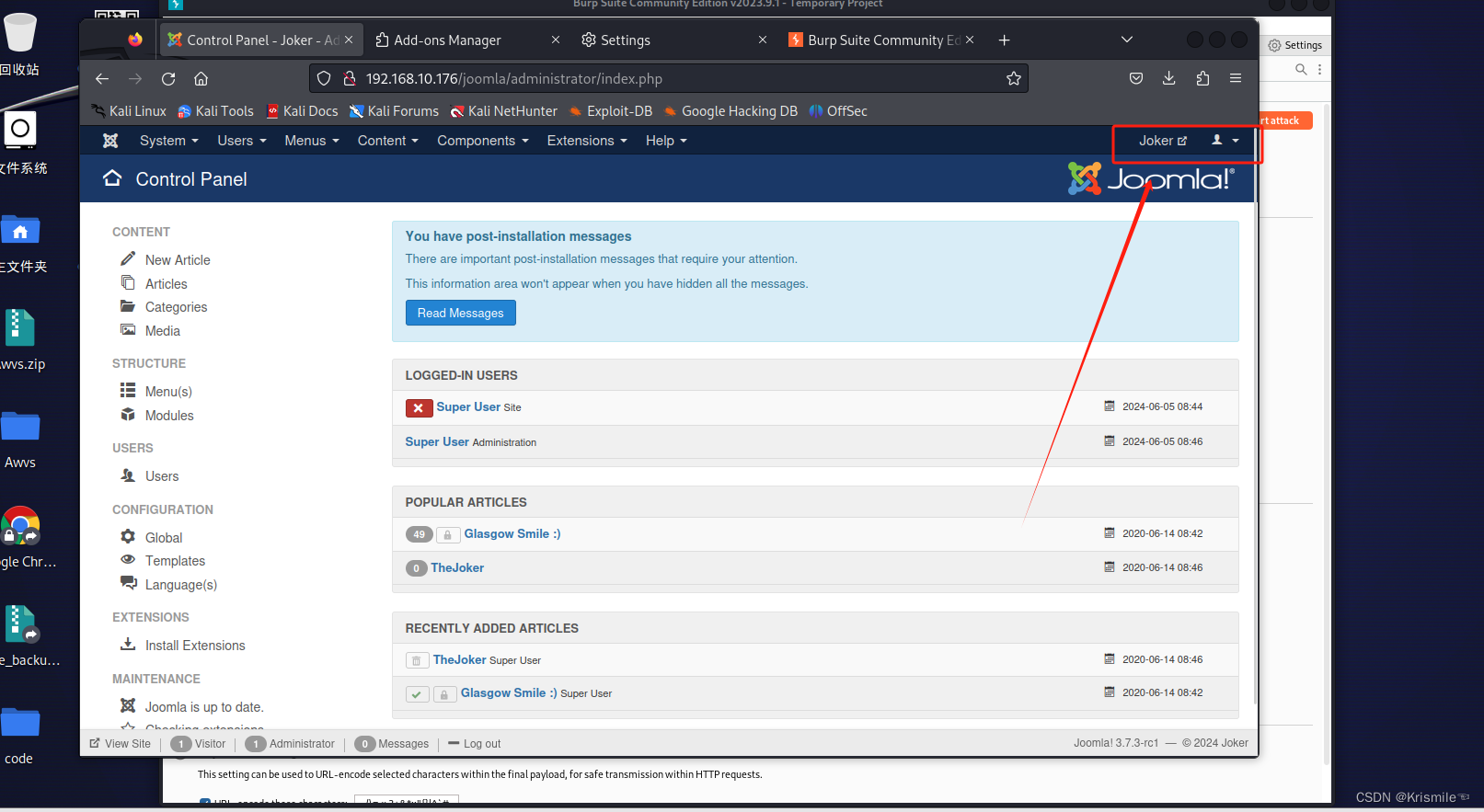Open the Firefox downloads icon
Viewport: 1484px width, 812px height.
pyautogui.click(x=1169, y=78)
